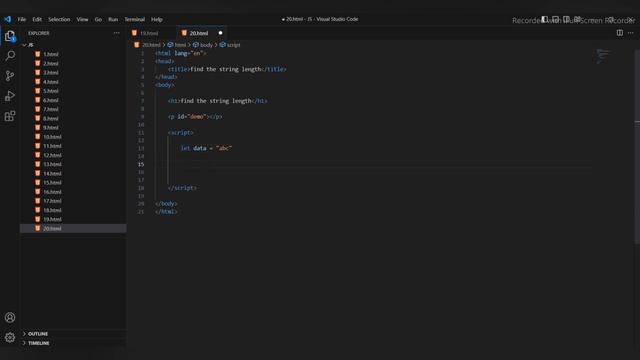Open 16.html in the Explorer
This screenshot has width=640, height=360.
point(73,192)
